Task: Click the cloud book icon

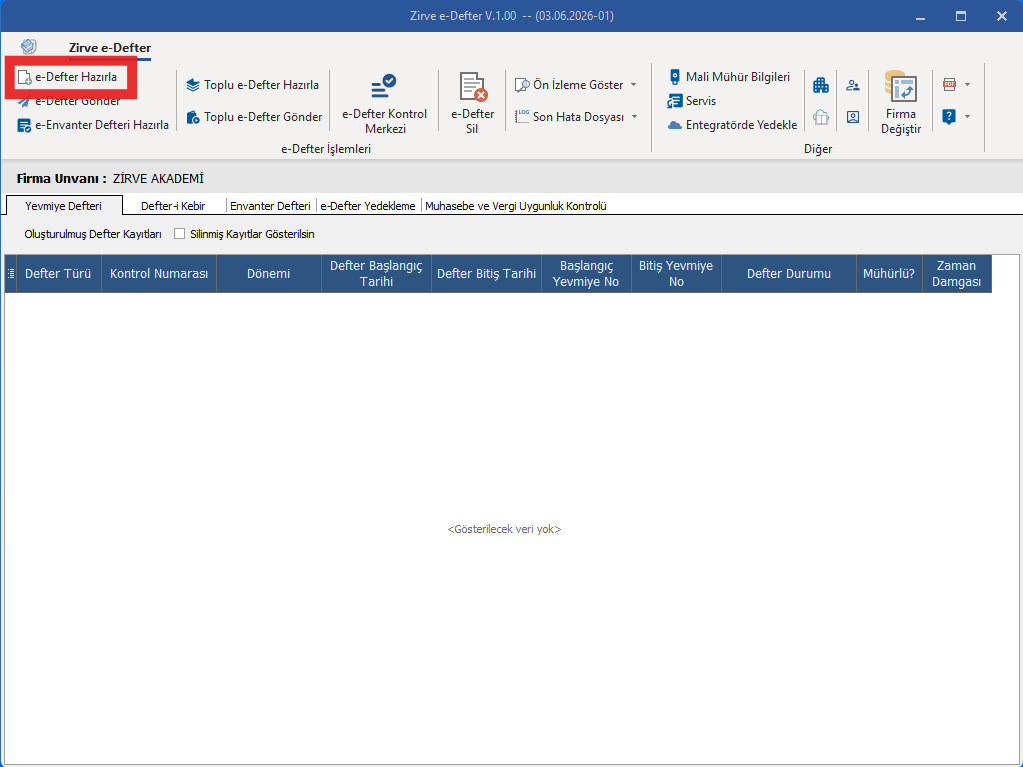Action: pyautogui.click(x=821, y=117)
